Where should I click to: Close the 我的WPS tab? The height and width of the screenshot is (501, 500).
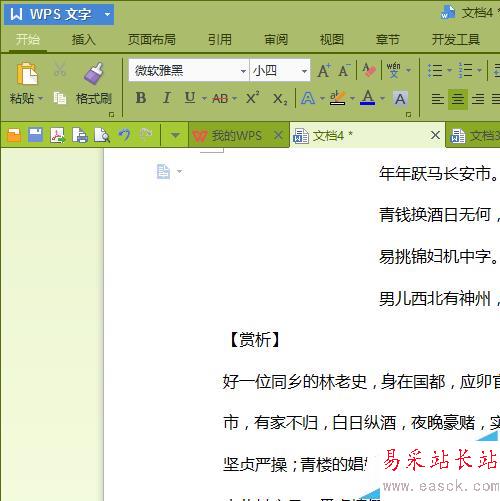278,135
